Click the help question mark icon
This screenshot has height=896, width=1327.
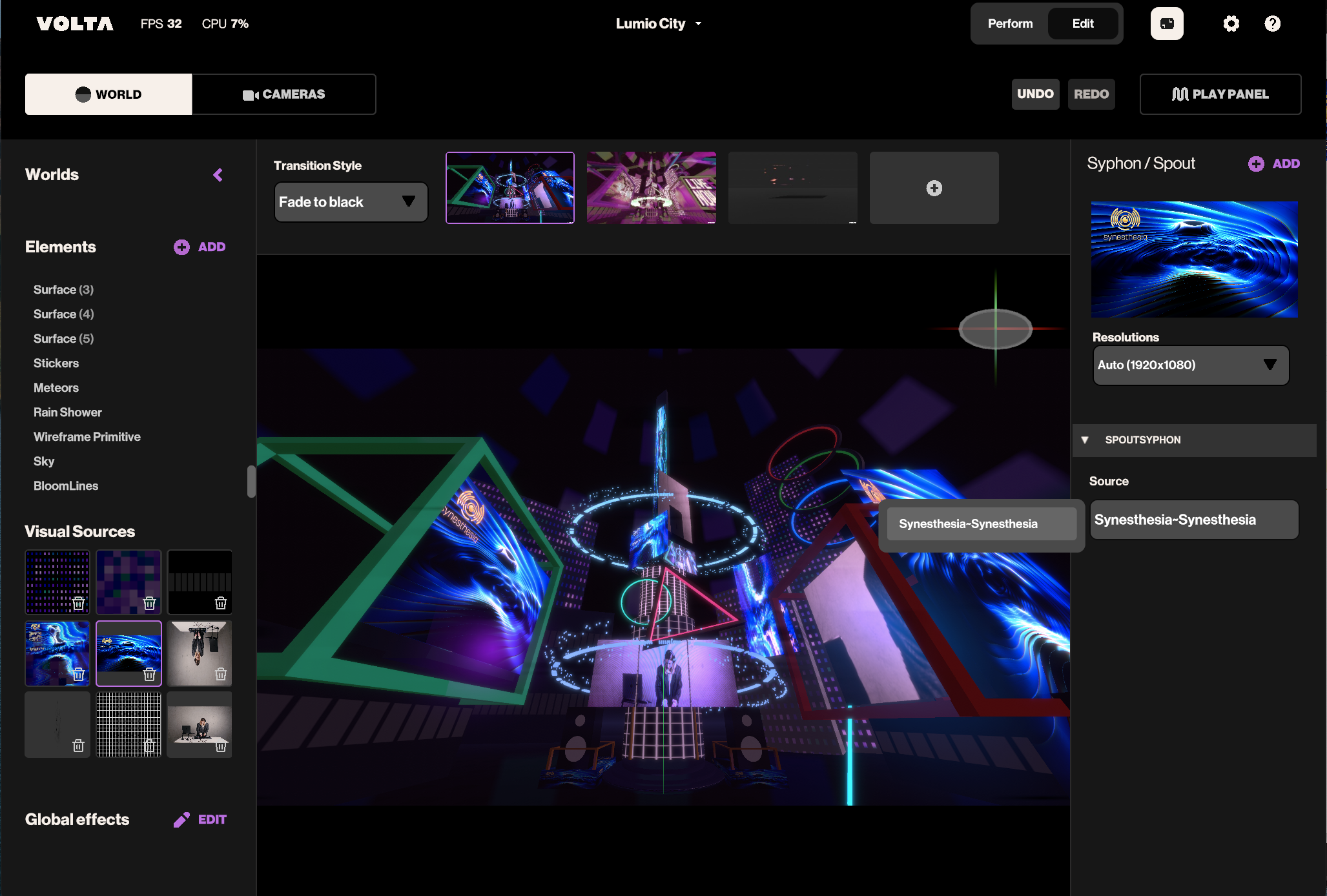pos(1272,24)
